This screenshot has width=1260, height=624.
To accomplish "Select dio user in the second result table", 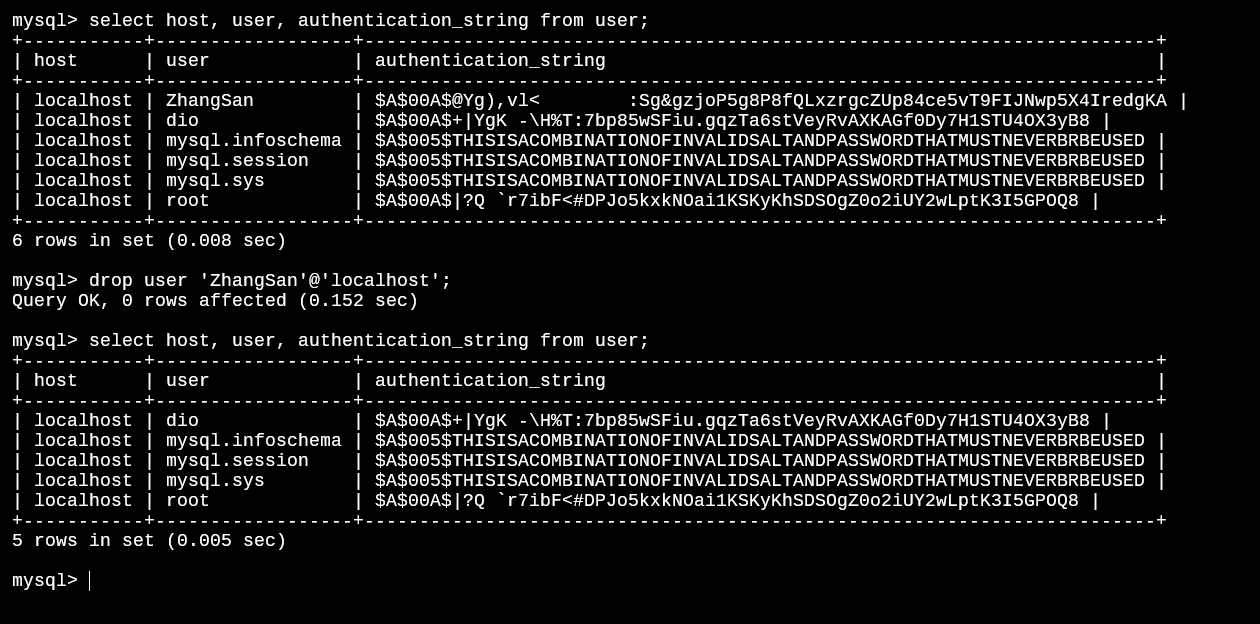I will coord(182,421).
